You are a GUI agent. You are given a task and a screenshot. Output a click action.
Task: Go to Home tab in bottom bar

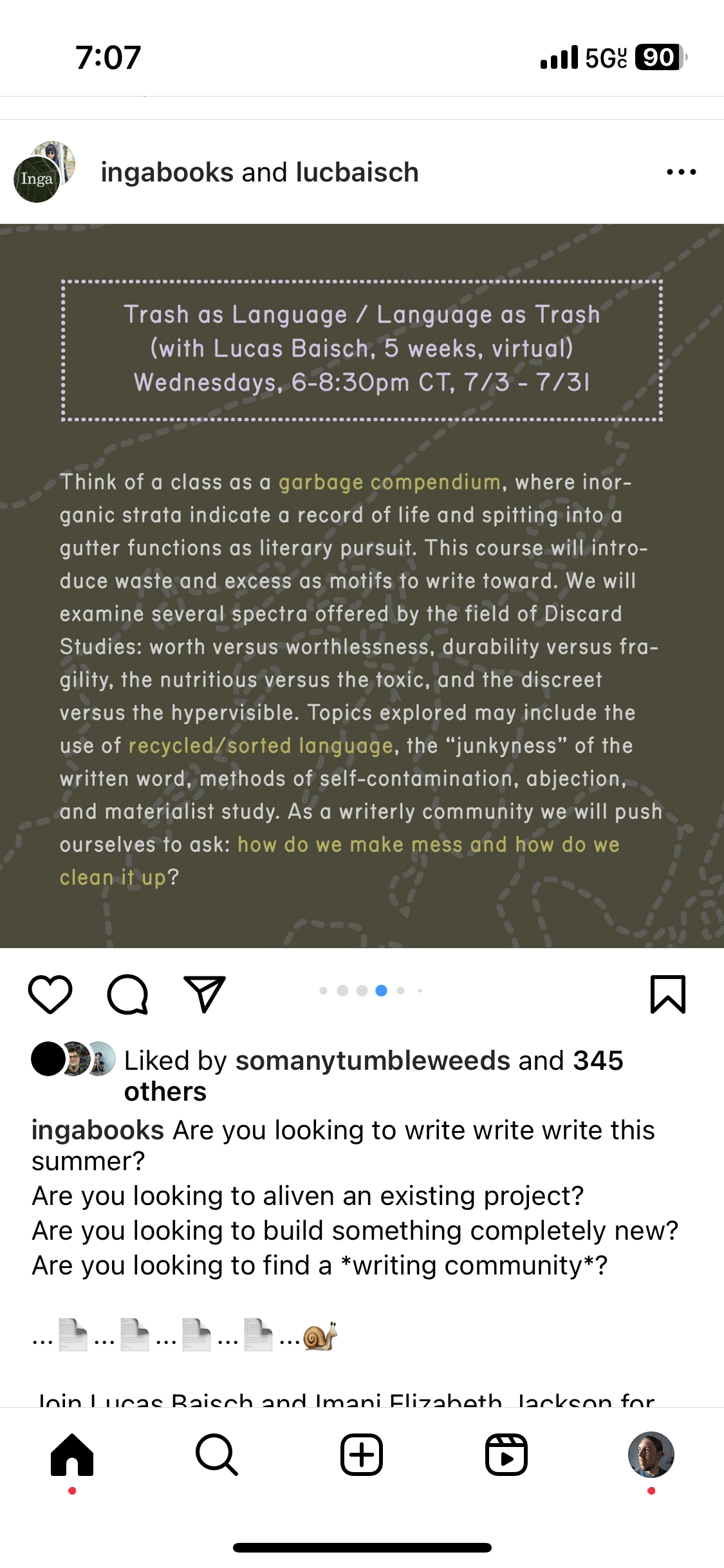72,1455
